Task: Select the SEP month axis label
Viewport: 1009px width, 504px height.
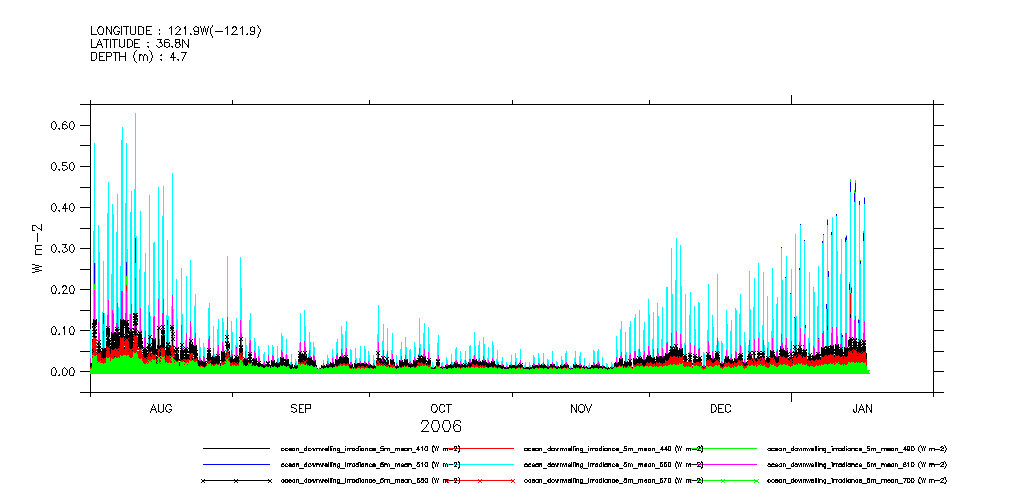Action: 301,409
